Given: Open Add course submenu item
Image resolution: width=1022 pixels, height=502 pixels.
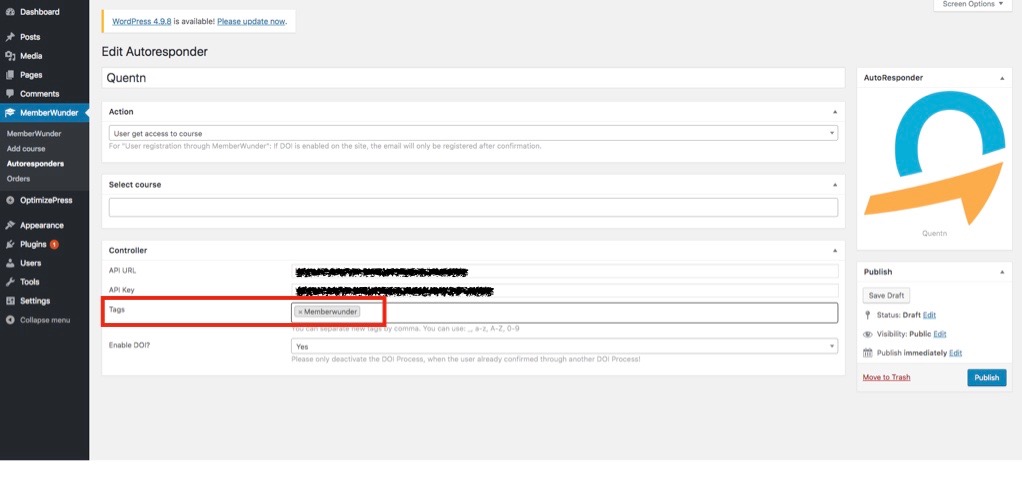Looking at the screenshot, I should (26, 148).
